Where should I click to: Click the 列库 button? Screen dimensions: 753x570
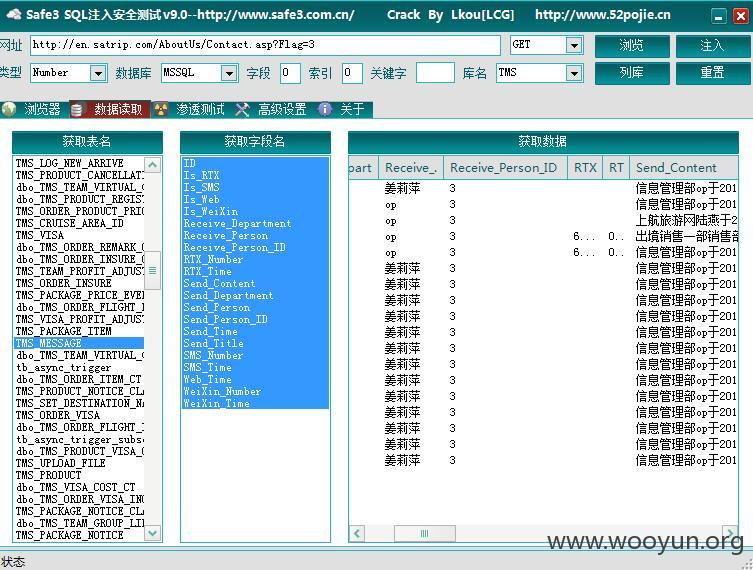point(632,73)
